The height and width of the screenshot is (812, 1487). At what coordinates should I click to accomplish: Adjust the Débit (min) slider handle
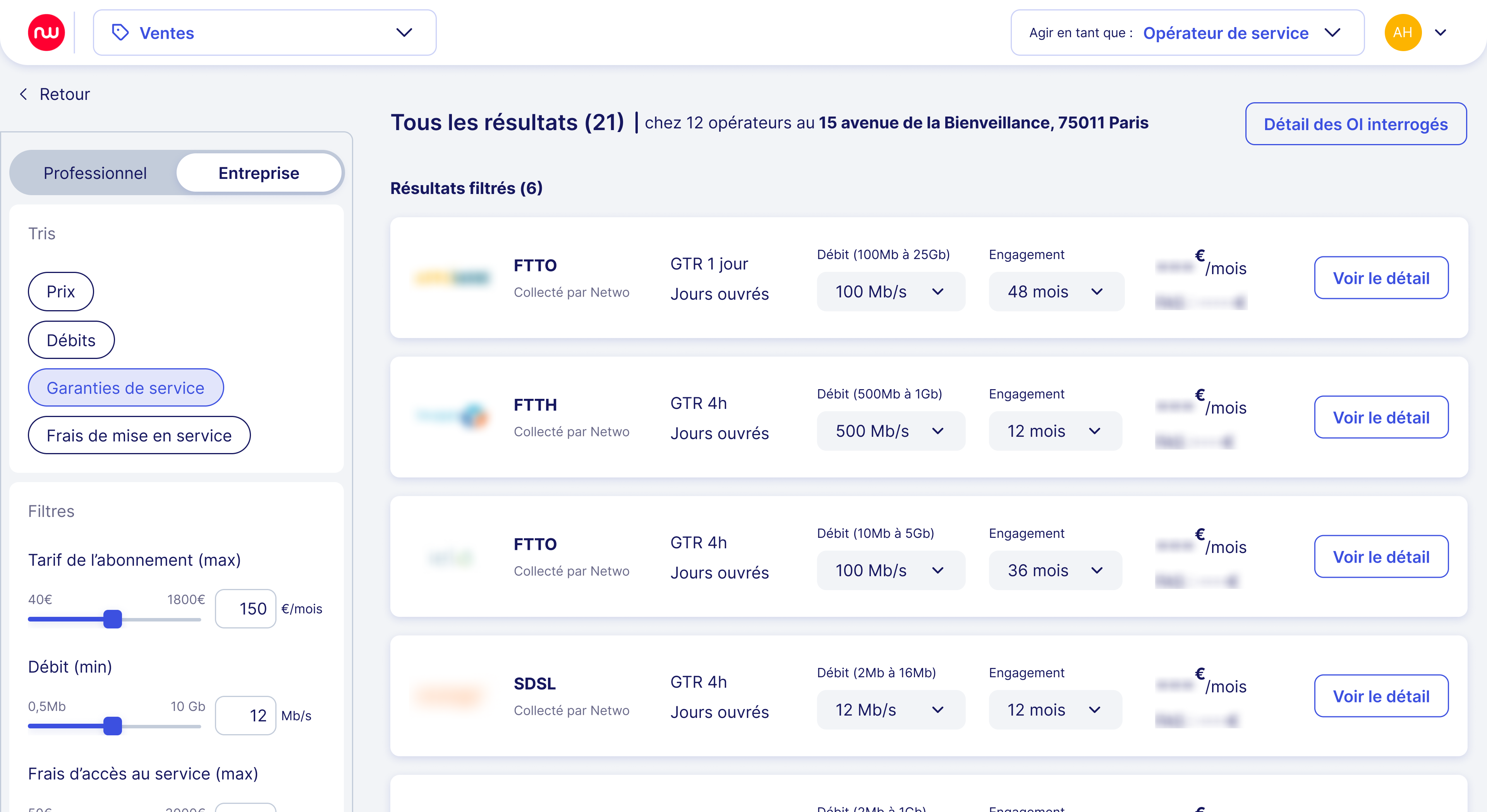pos(113,725)
